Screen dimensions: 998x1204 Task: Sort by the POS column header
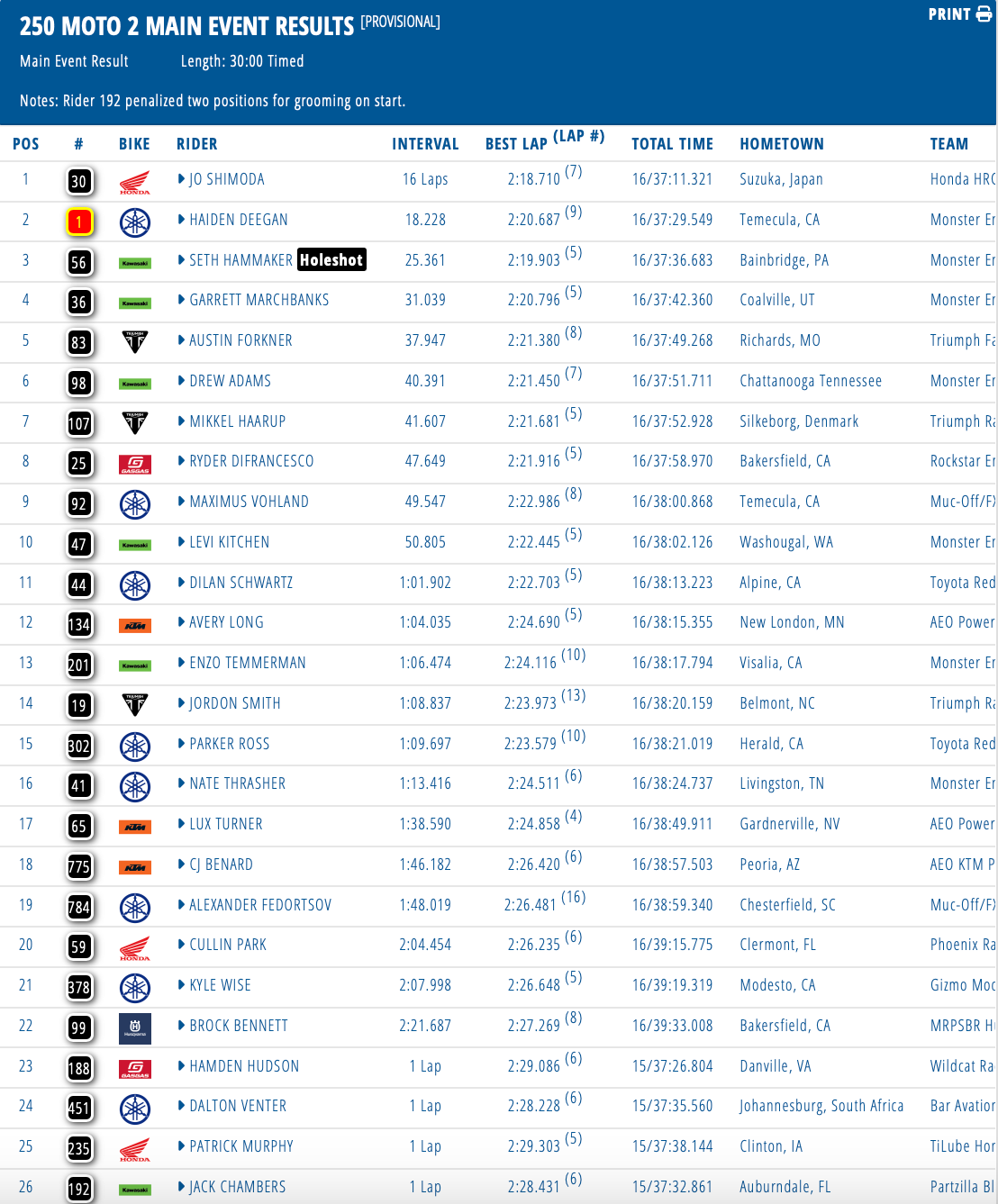(26, 144)
